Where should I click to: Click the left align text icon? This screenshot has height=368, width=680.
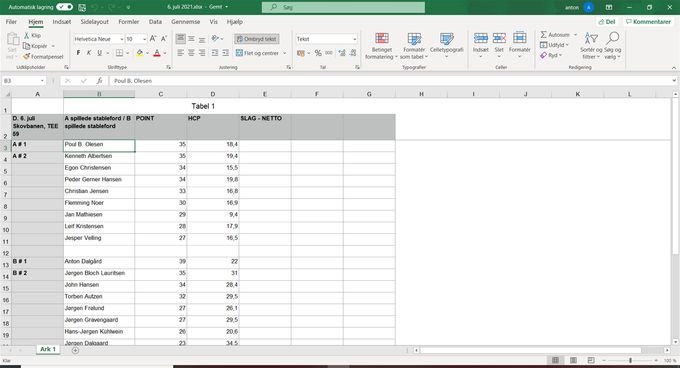[x=180, y=53]
